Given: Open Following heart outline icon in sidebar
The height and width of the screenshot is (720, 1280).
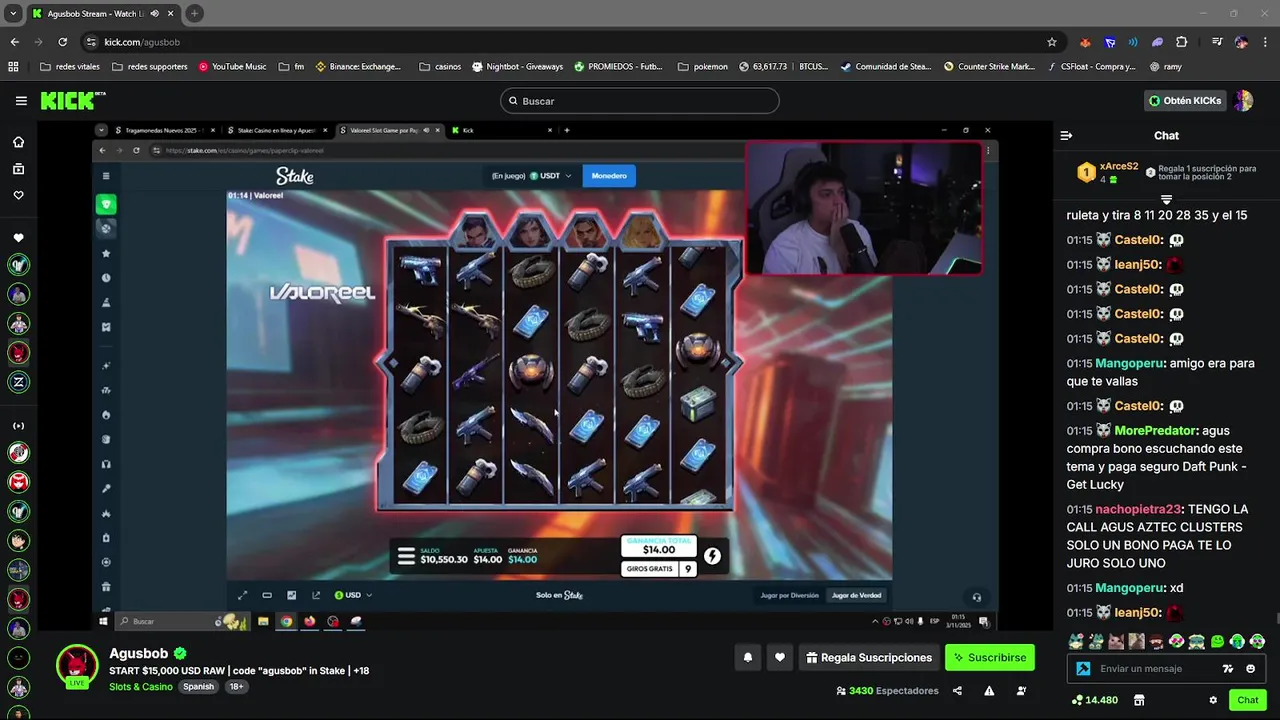Looking at the screenshot, I should click(x=18, y=195).
